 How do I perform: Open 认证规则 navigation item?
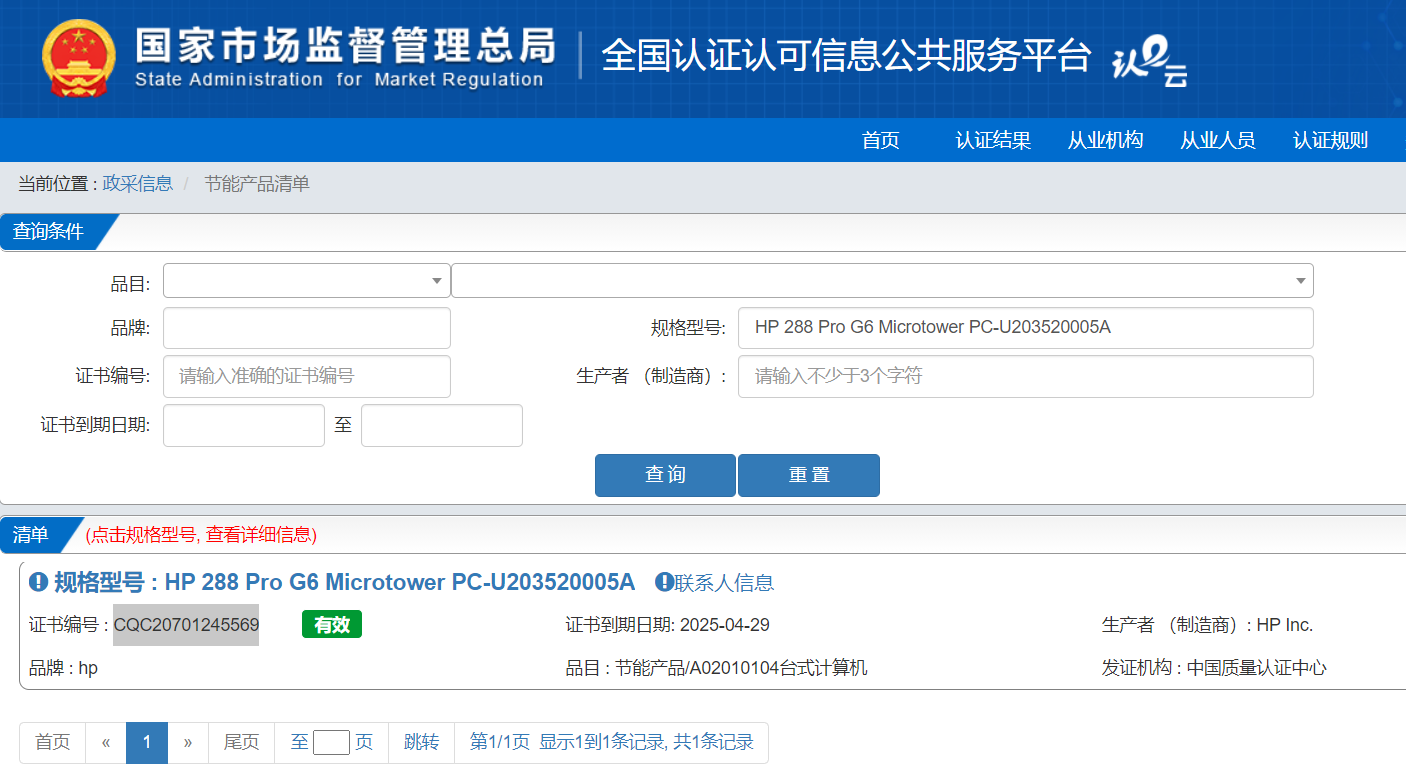pos(1329,141)
